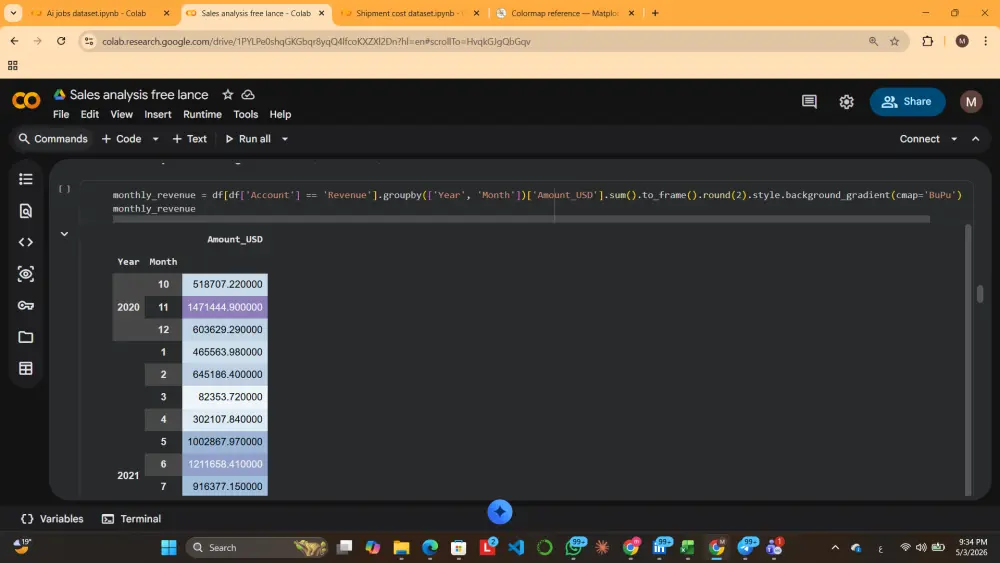
Task: Add a new Text cell
Action: 189,139
